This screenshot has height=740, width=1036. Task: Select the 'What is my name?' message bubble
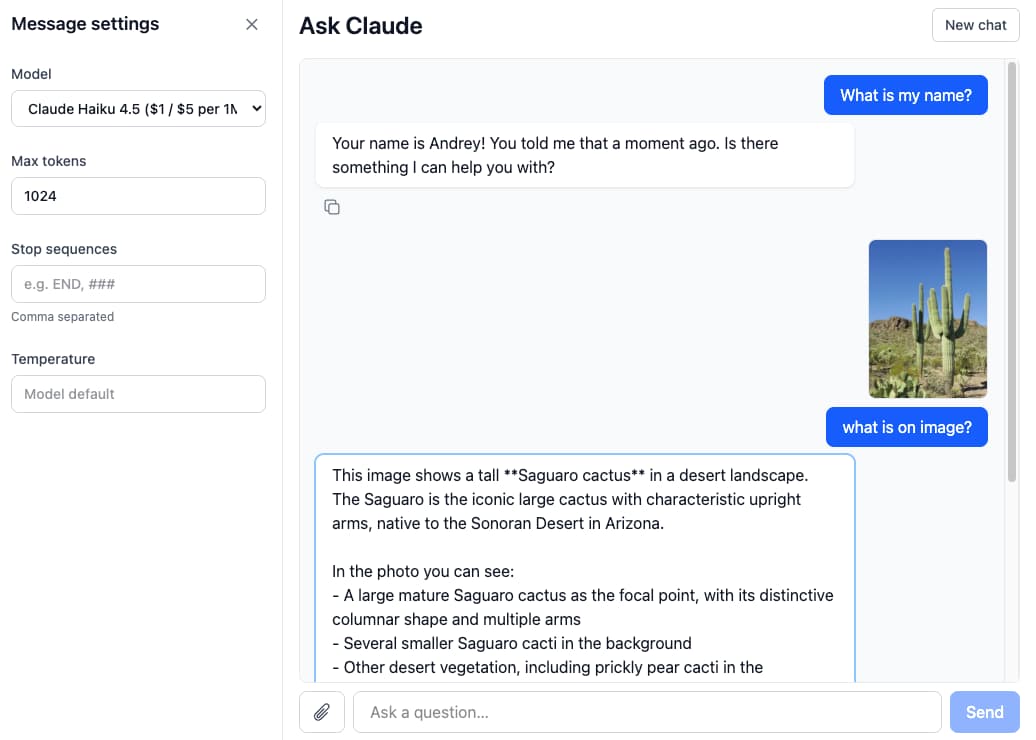point(906,95)
